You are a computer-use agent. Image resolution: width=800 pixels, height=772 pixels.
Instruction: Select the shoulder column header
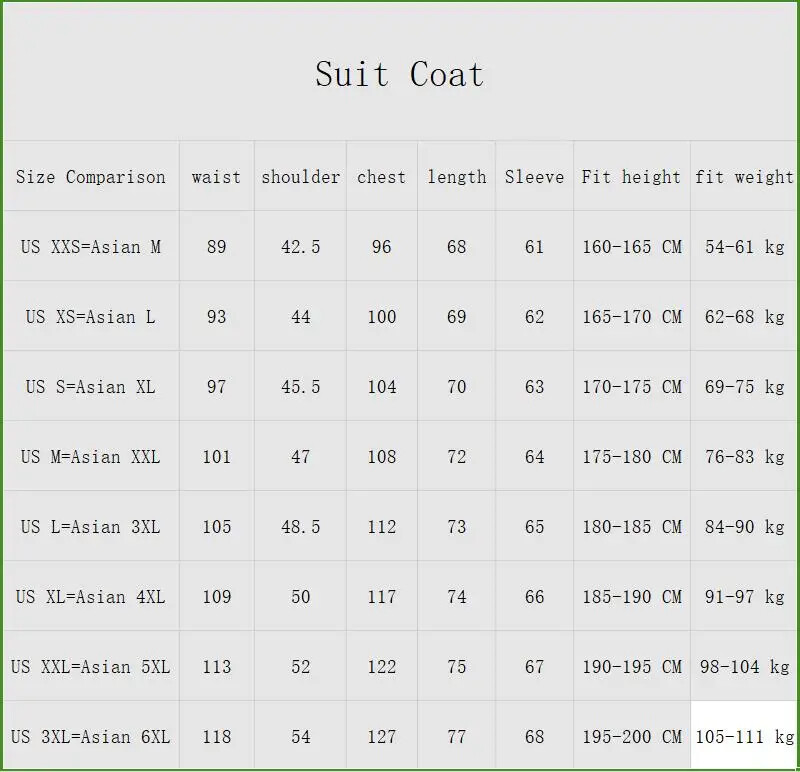click(300, 177)
